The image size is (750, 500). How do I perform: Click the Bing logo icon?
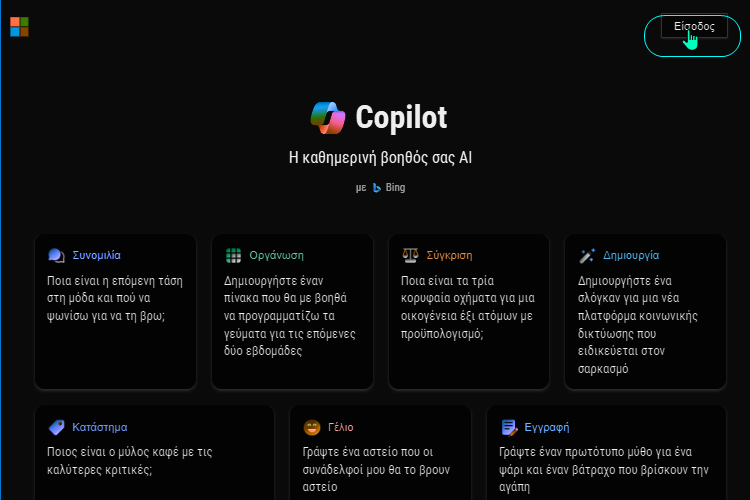point(377,188)
